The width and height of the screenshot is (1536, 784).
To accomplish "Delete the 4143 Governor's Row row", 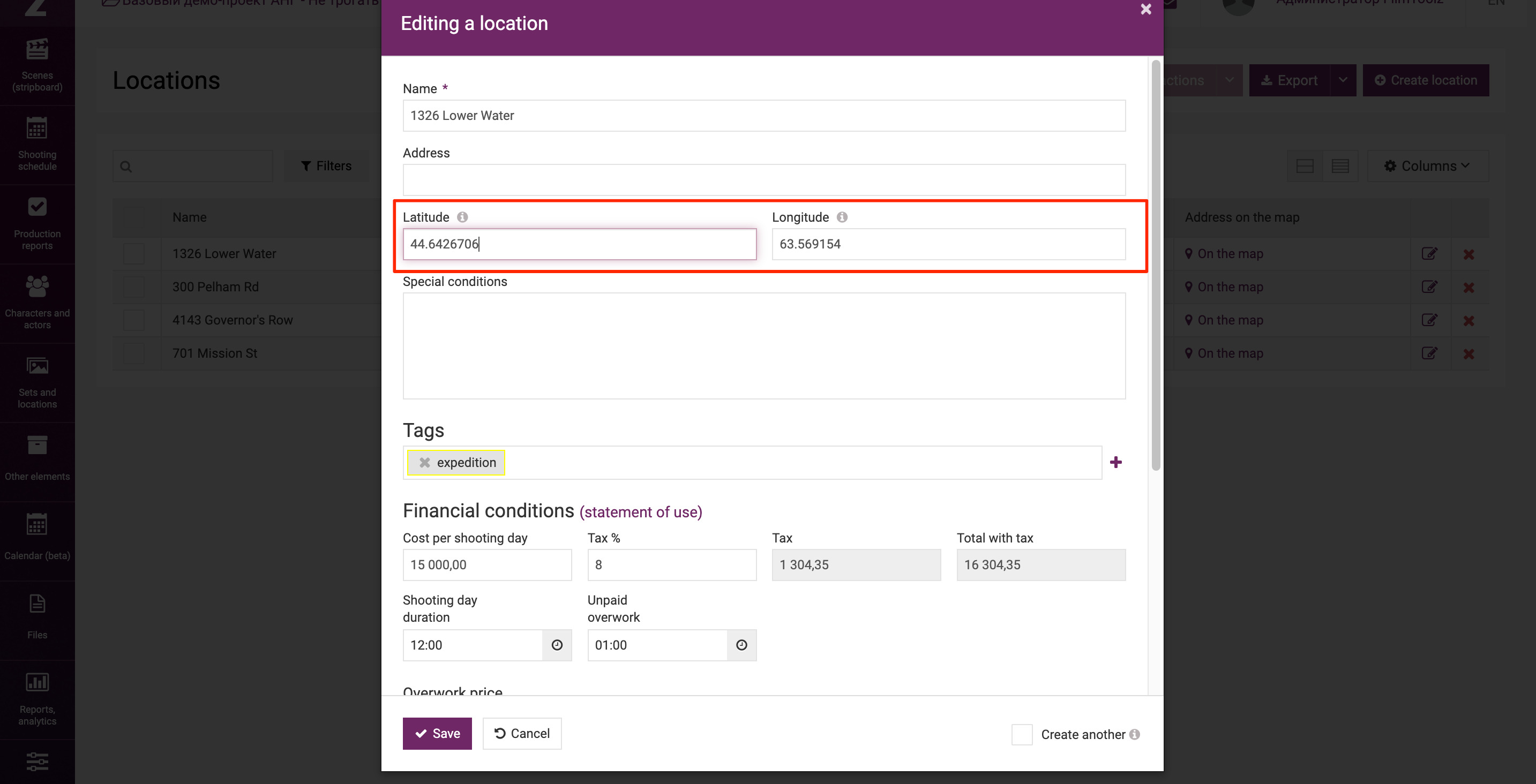I will (x=1468, y=321).
